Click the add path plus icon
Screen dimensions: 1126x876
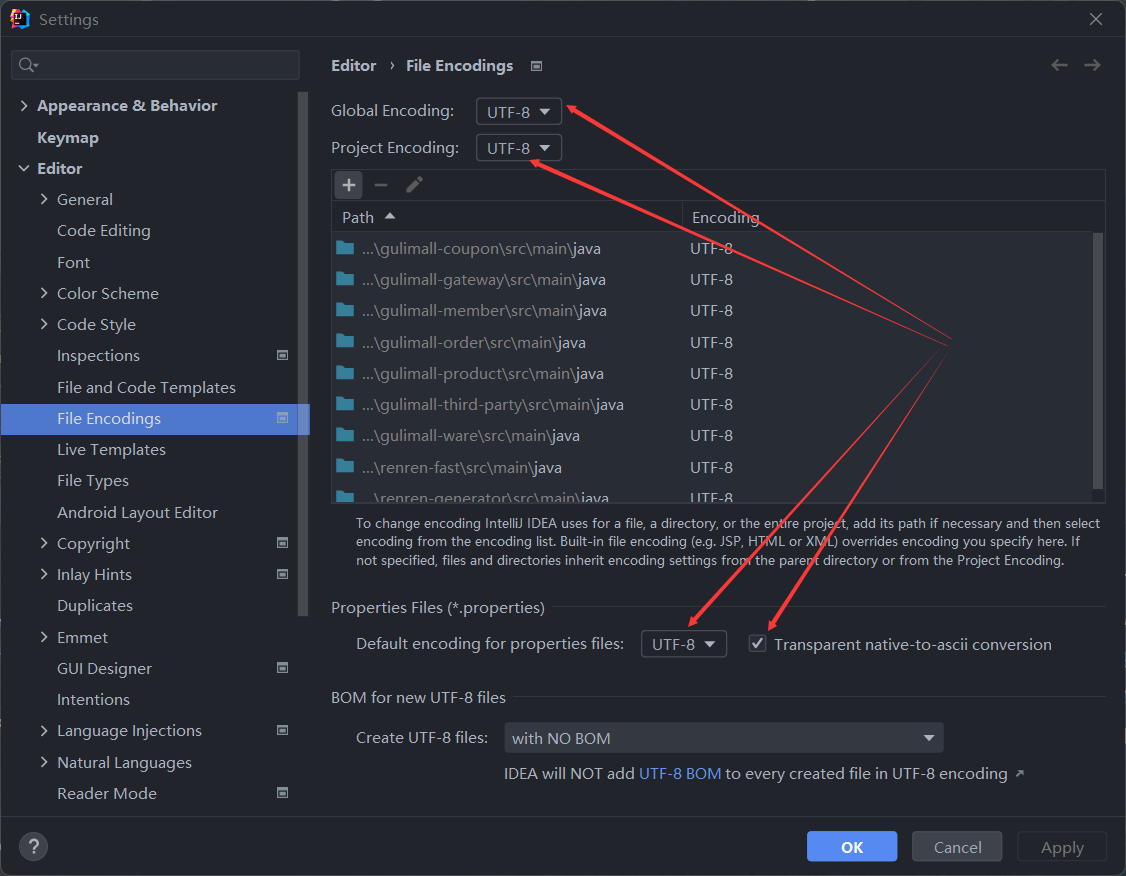coord(348,185)
